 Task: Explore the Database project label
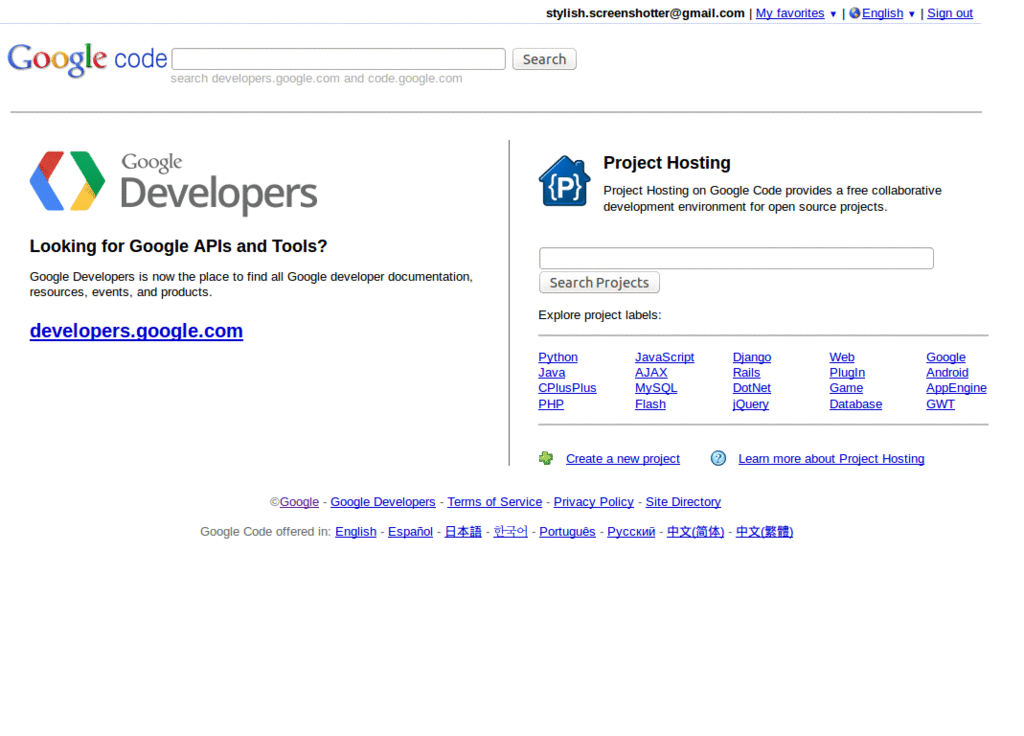[x=856, y=404]
